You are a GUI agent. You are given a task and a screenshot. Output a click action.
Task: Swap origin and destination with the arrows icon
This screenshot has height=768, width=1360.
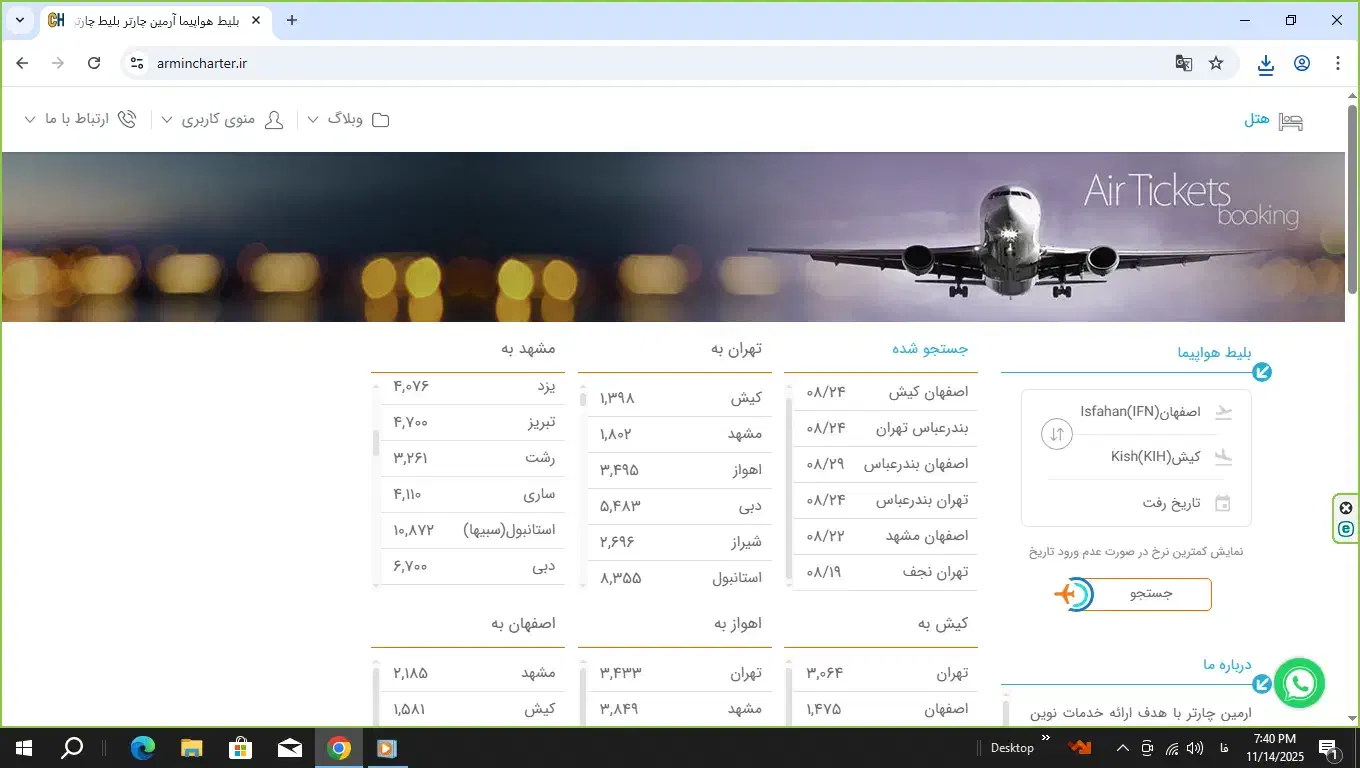(x=1056, y=434)
